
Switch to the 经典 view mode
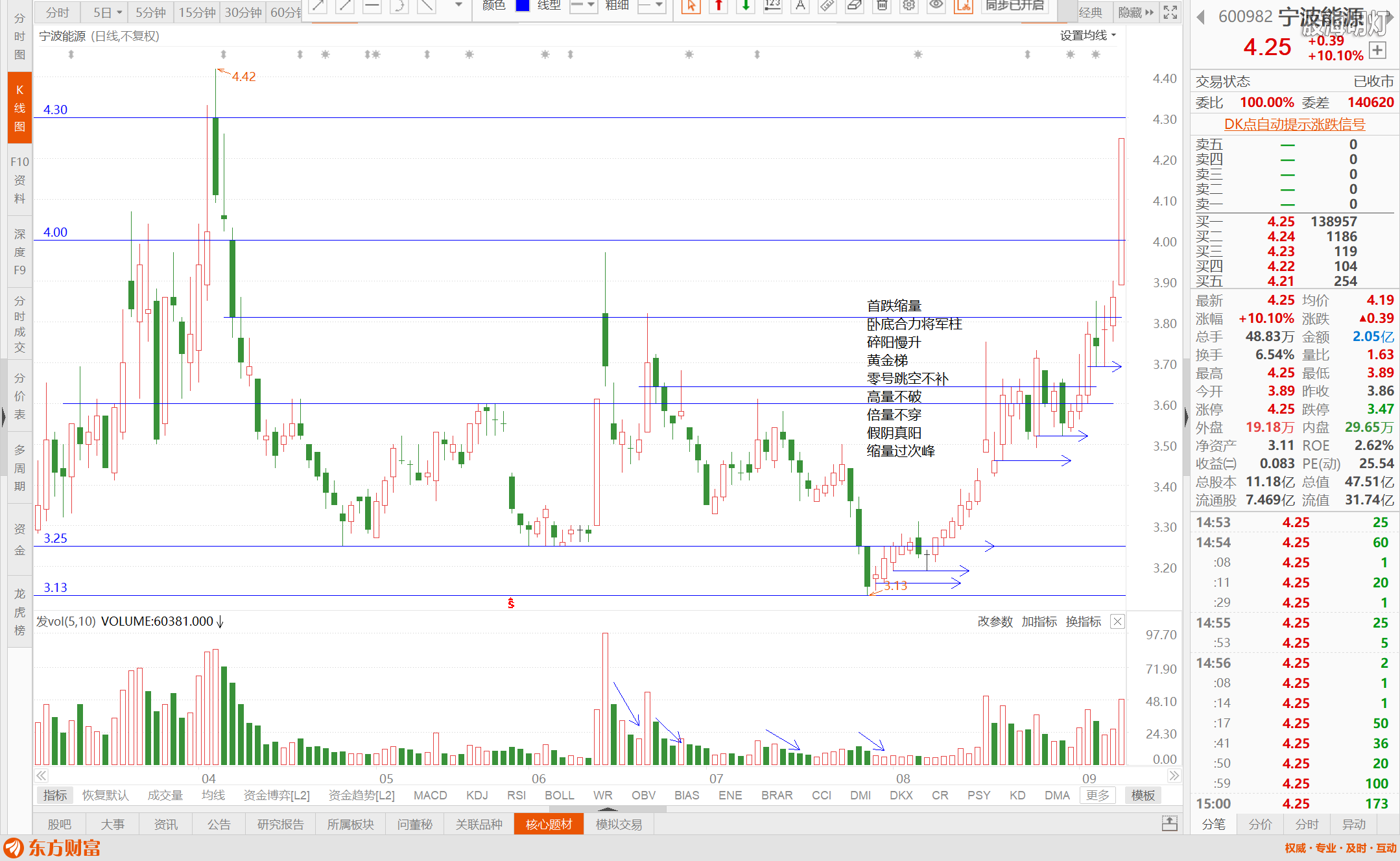[1090, 13]
